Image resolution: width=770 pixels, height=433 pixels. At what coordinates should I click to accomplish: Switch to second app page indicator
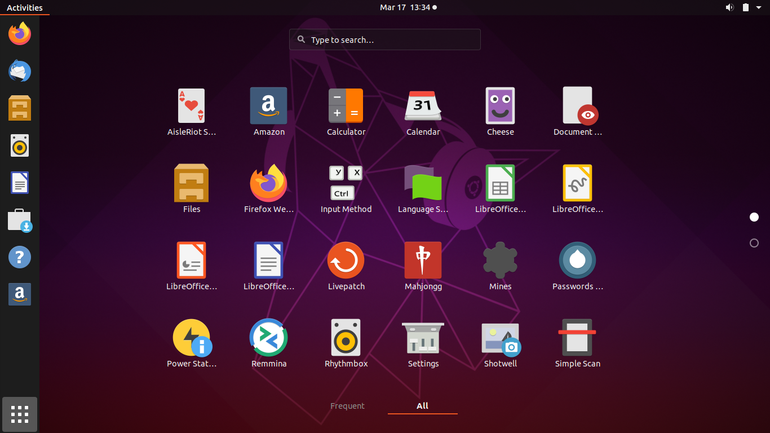[x=754, y=243]
